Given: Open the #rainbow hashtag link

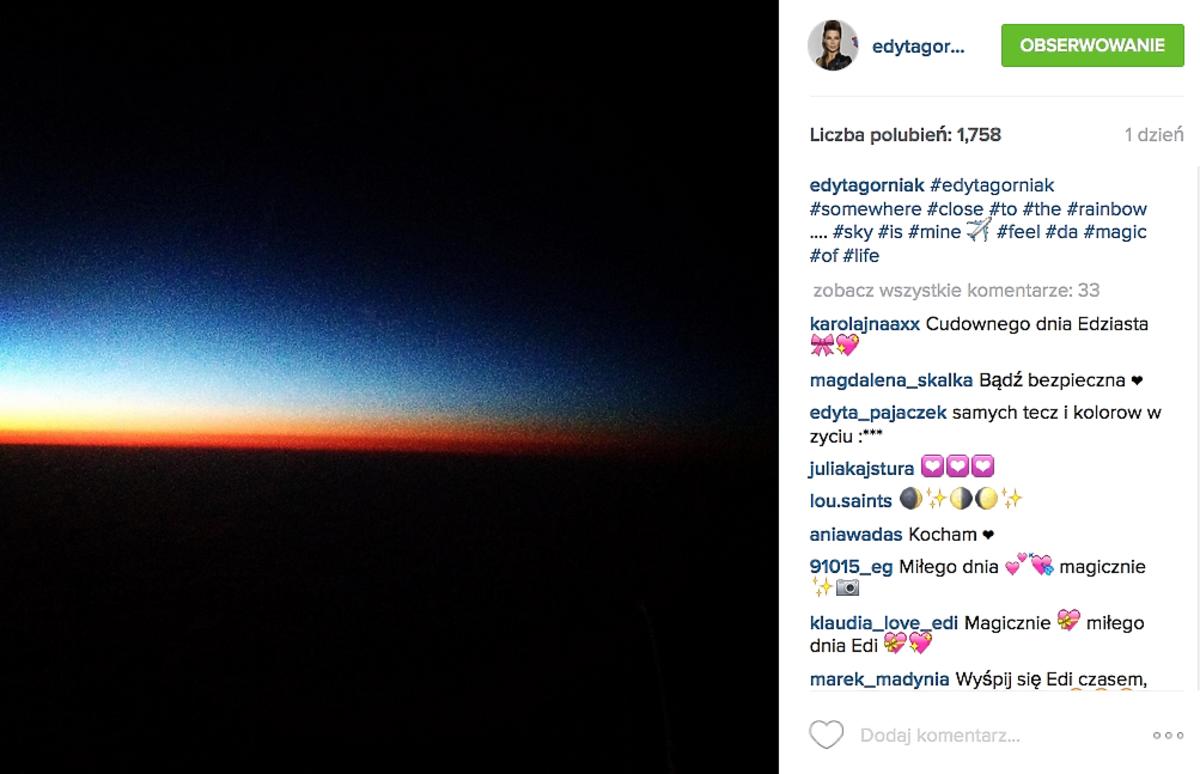Looking at the screenshot, I should (x=1107, y=209).
